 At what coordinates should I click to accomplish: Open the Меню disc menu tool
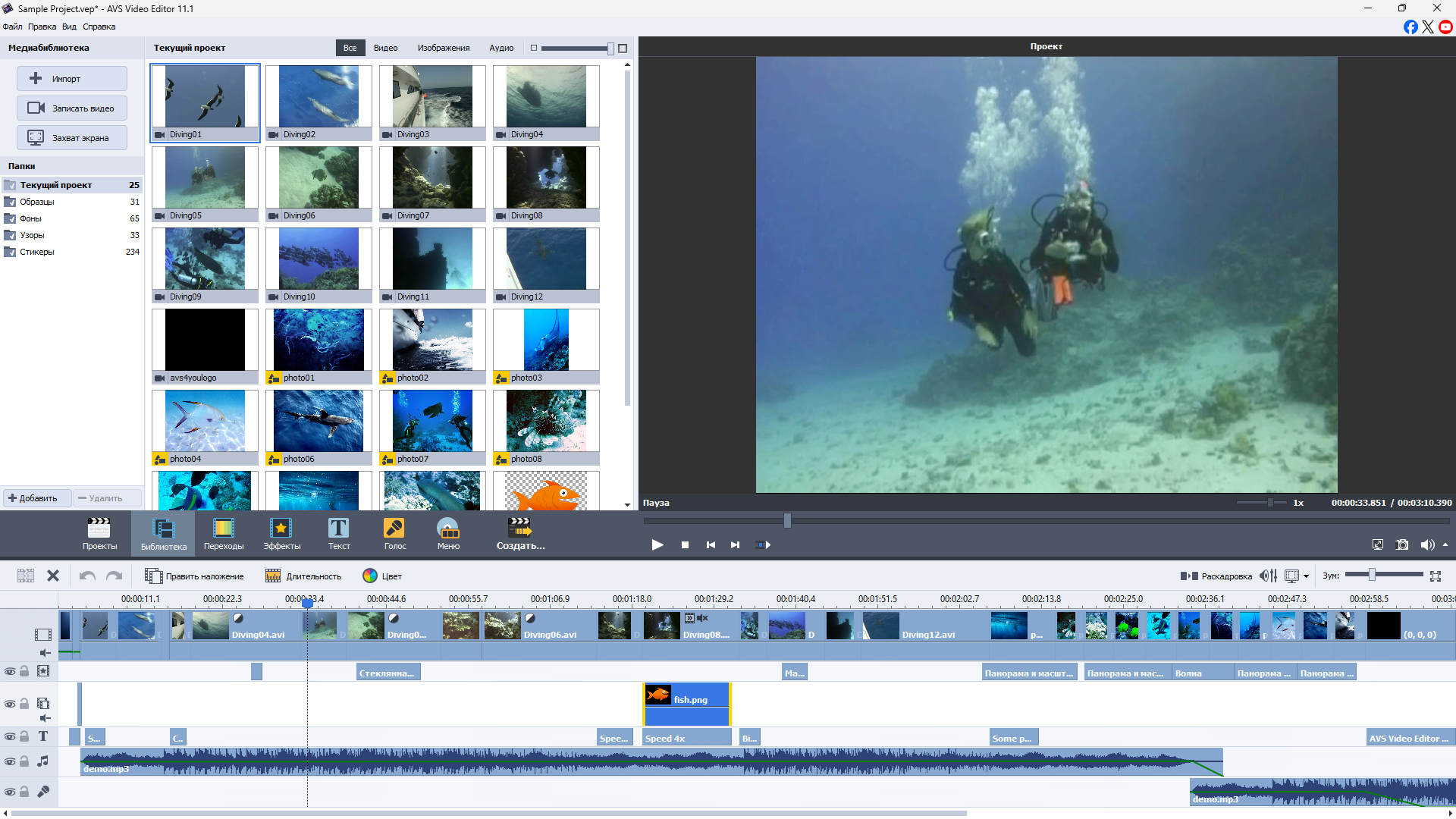point(448,533)
